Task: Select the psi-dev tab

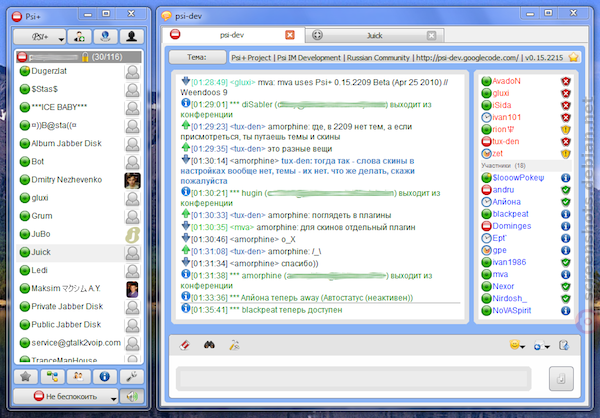Action: pyautogui.click(x=233, y=35)
